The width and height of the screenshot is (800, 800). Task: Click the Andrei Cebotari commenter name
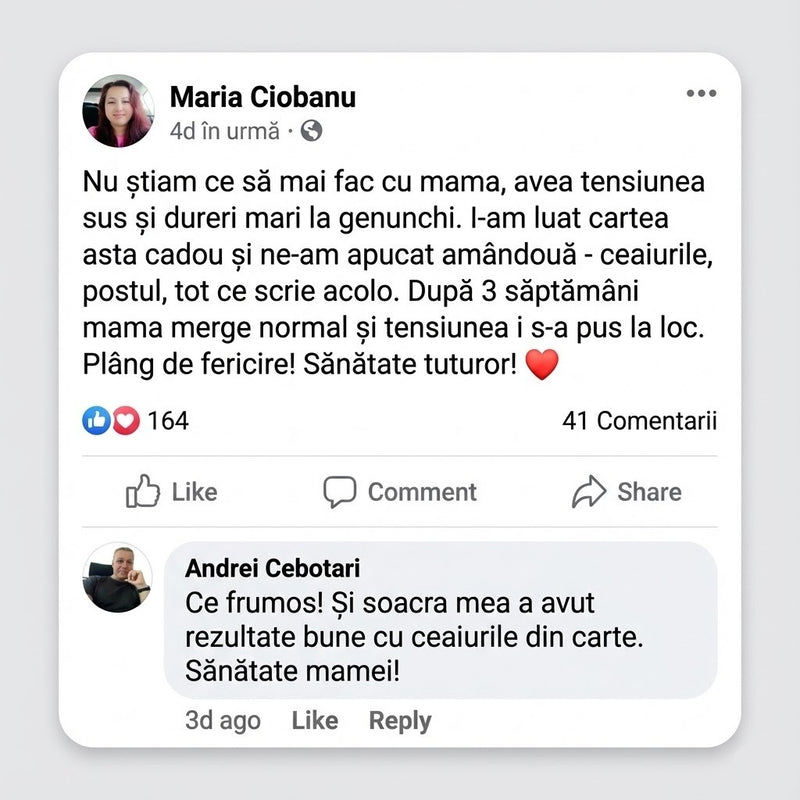coord(273,568)
